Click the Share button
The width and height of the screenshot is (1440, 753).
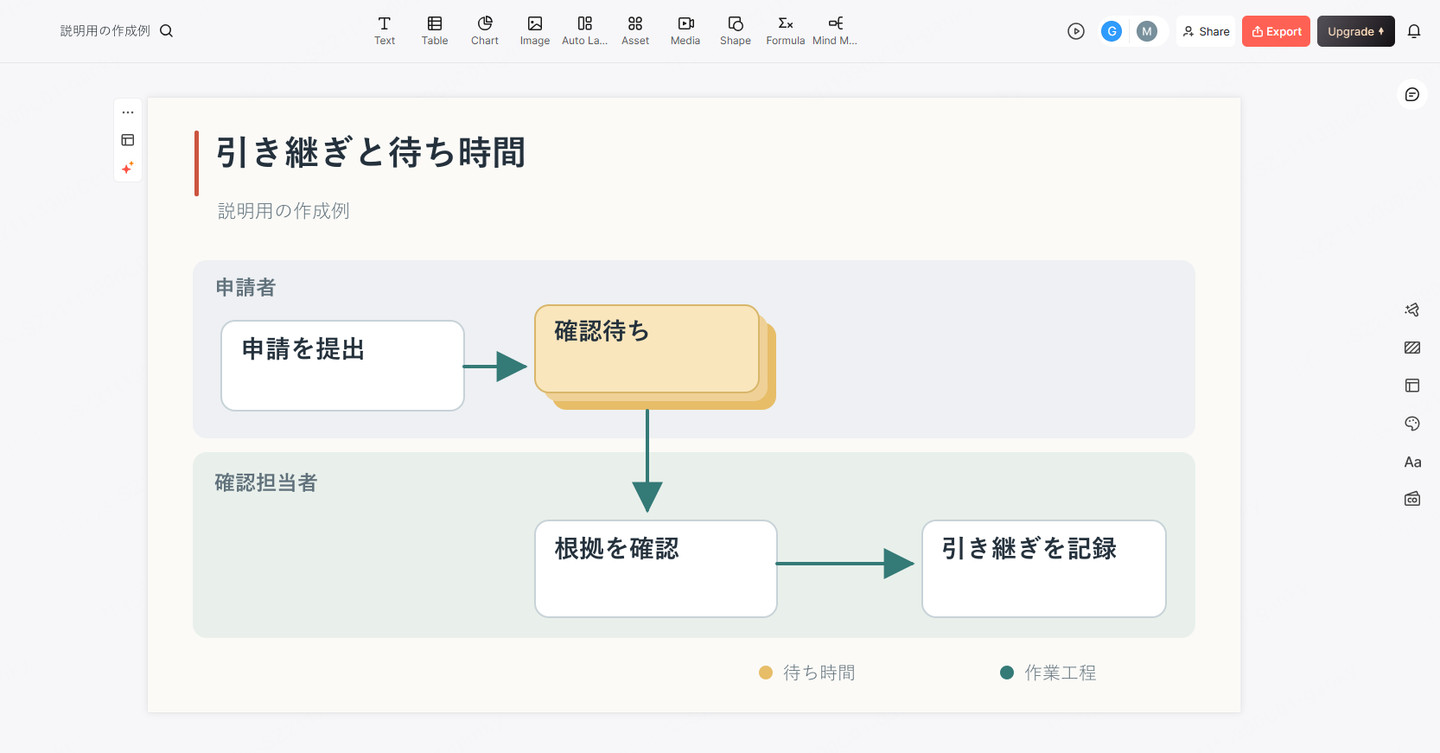(x=1206, y=31)
